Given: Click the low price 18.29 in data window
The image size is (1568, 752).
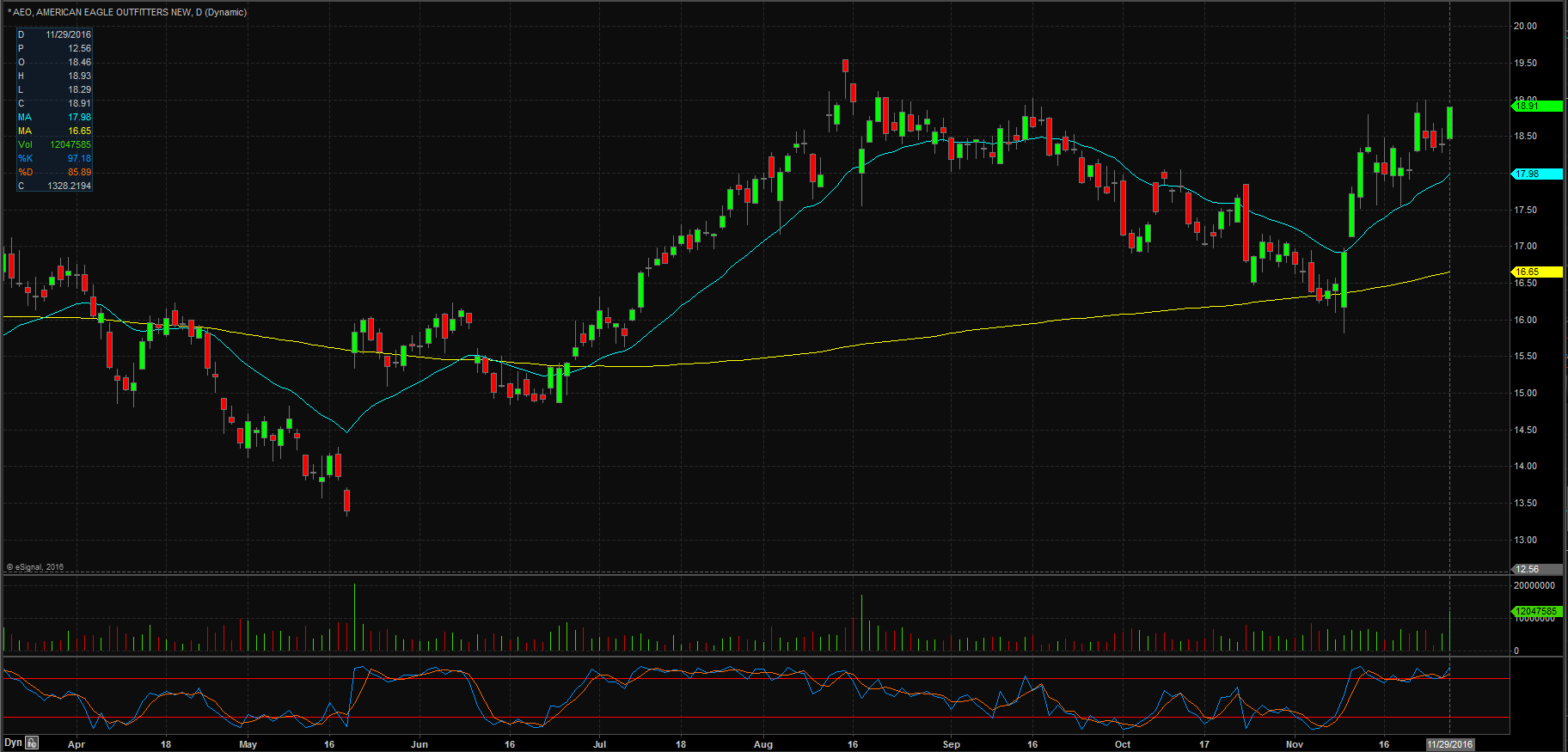Looking at the screenshot, I should 79,89.
